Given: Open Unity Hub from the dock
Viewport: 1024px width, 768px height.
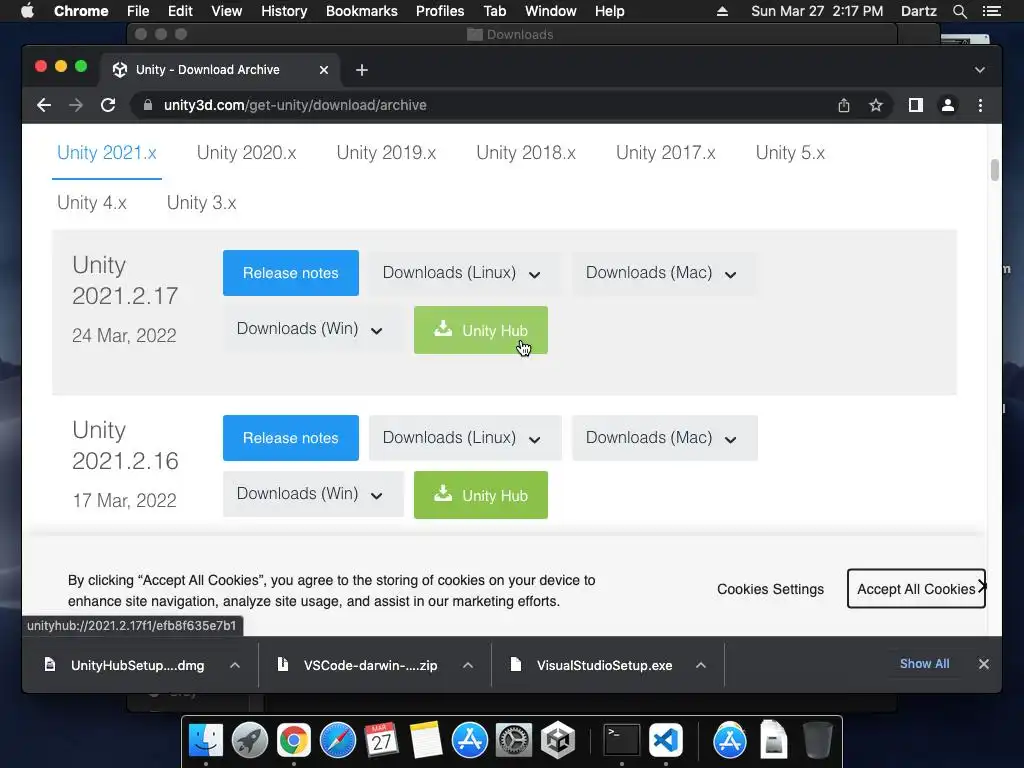Looking at the screenshot, I should point(558,740).
